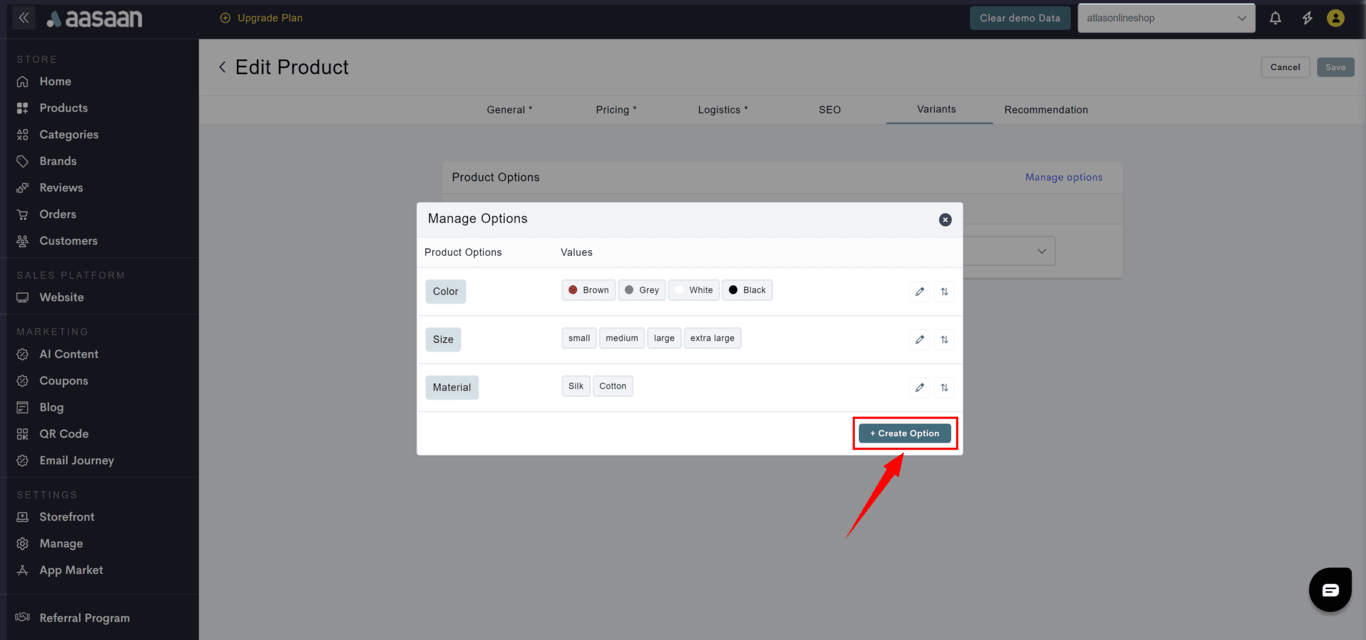Open the SEO tab
The height and width of the screenshot is (640, 1366).
point(829,110)
